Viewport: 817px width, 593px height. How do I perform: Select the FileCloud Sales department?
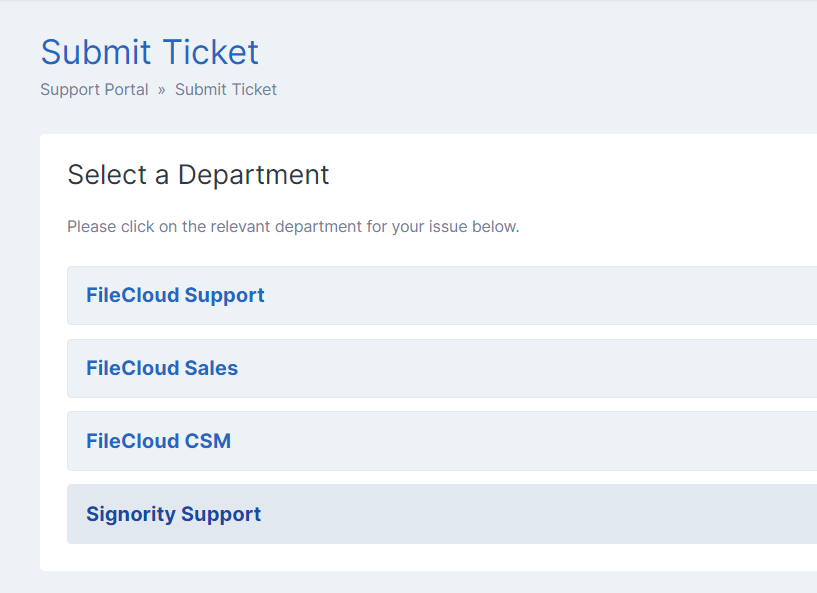[x=162, y=368]
